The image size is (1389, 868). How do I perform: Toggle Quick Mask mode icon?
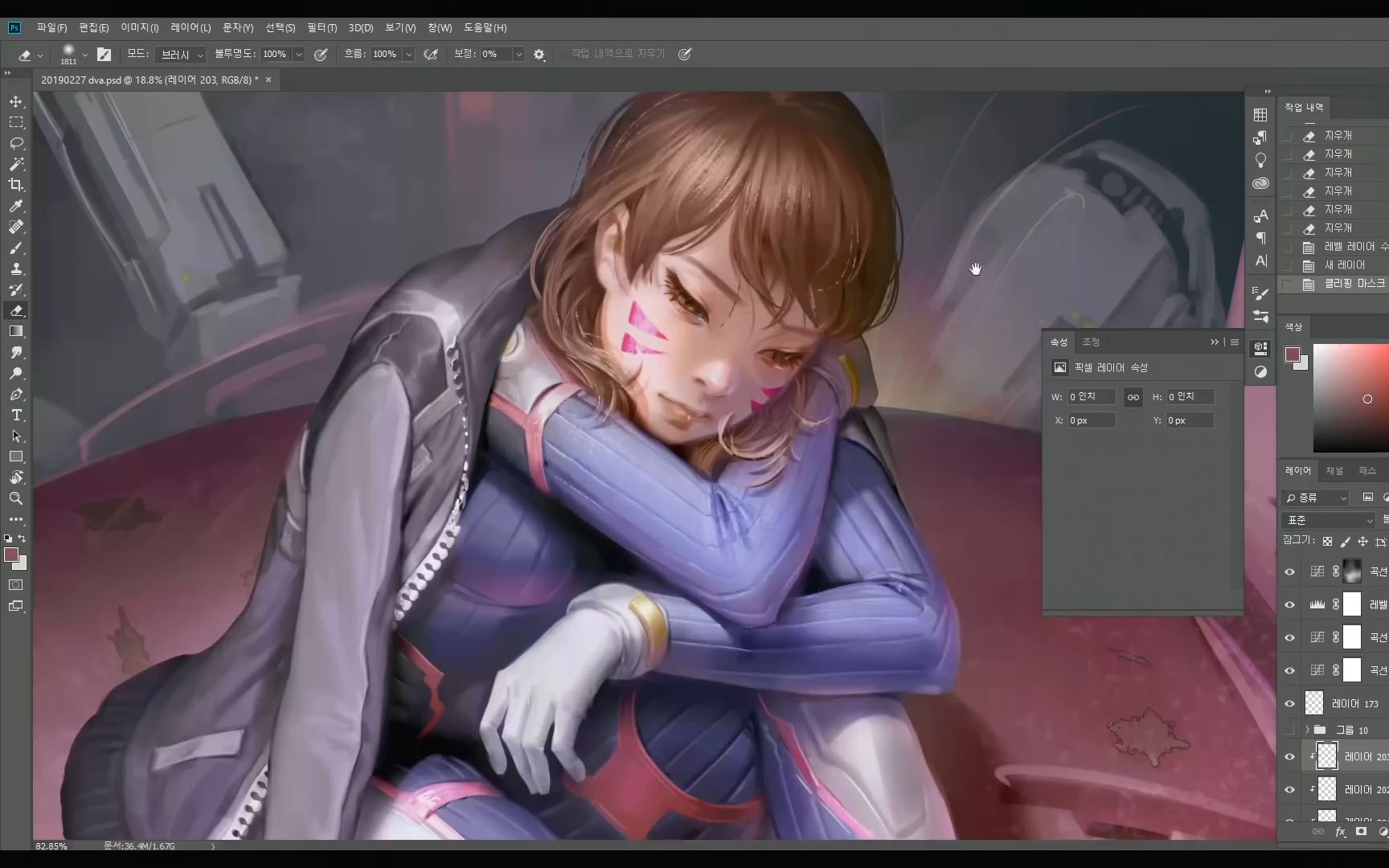click(16, 585)
